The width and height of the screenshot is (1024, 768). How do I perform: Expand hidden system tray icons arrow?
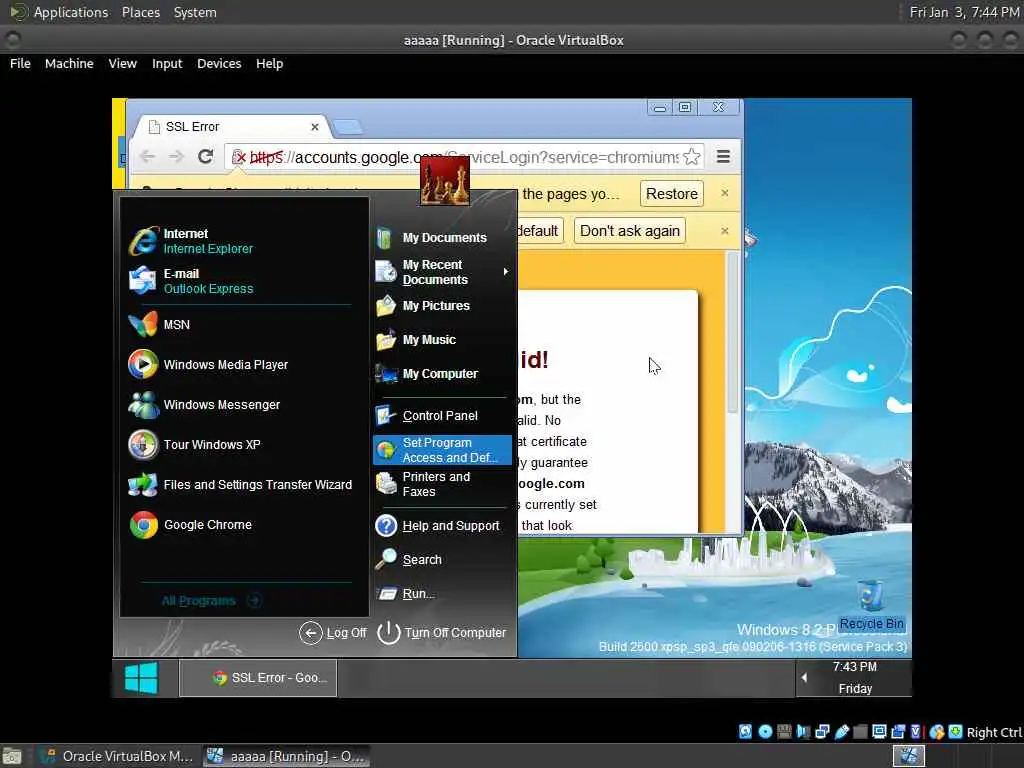(x=804, y=678)
